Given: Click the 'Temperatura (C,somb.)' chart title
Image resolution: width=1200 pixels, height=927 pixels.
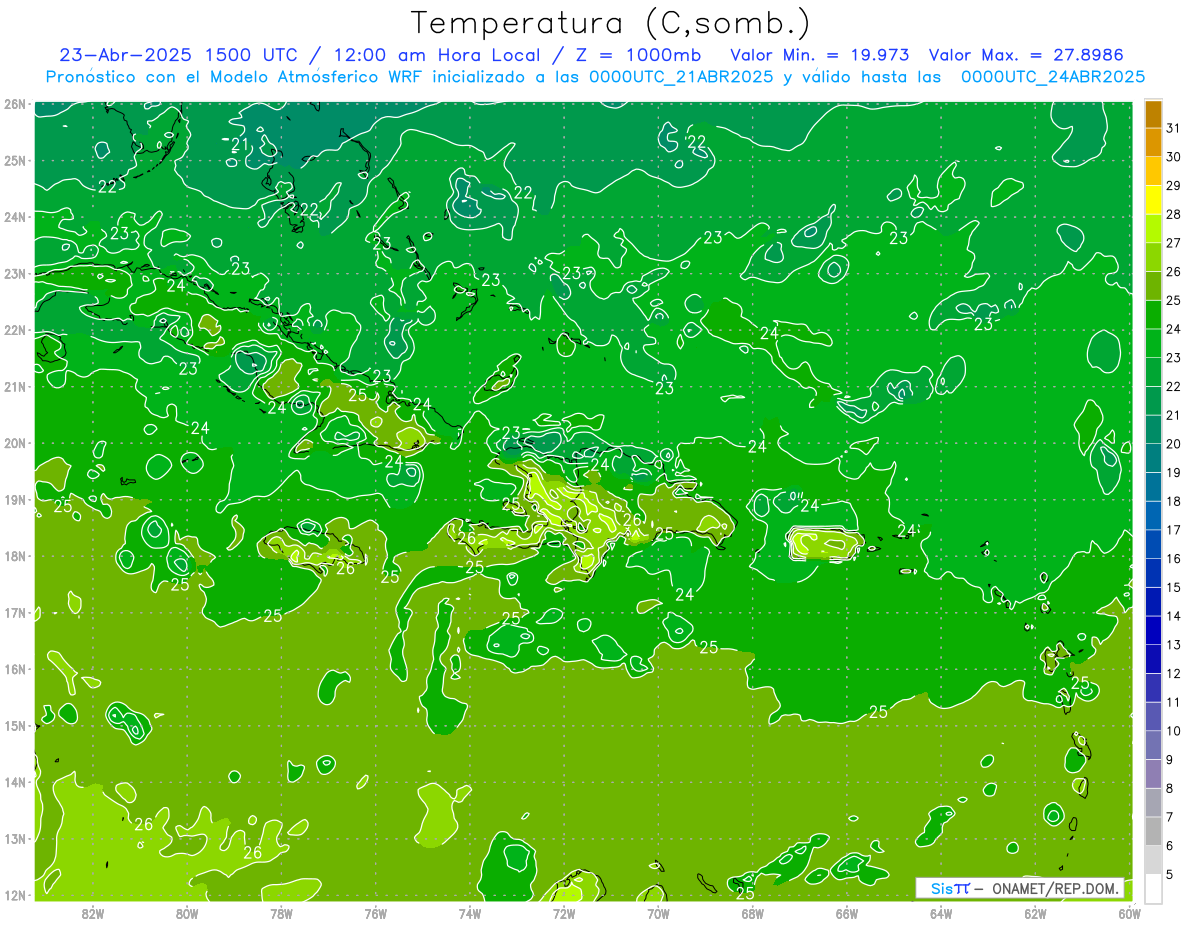Looking at the screenshot, I should click(611, 23).
